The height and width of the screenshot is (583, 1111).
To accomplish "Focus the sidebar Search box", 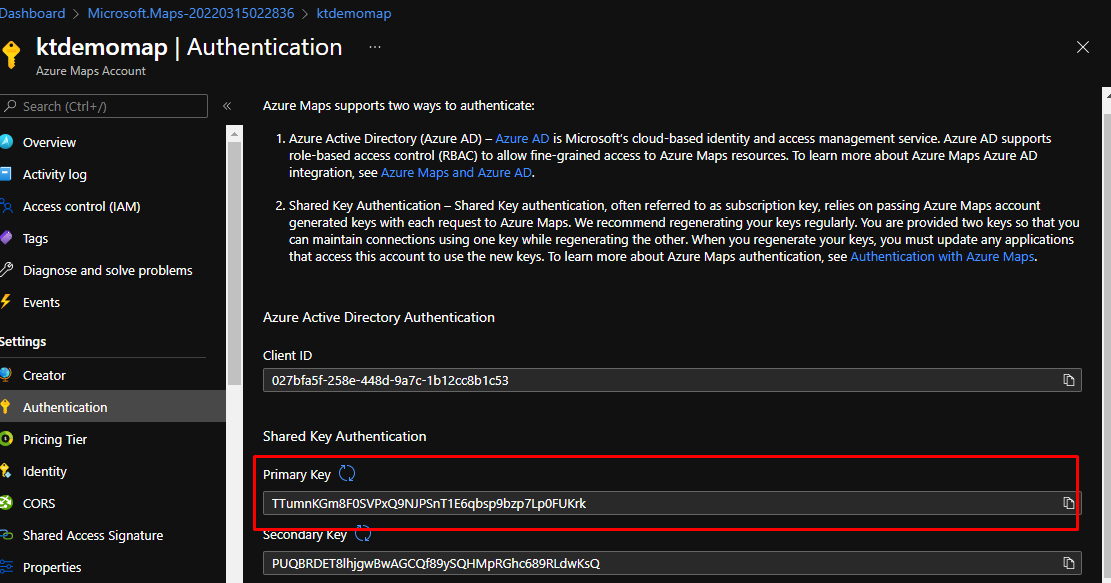I will (104, 106).
